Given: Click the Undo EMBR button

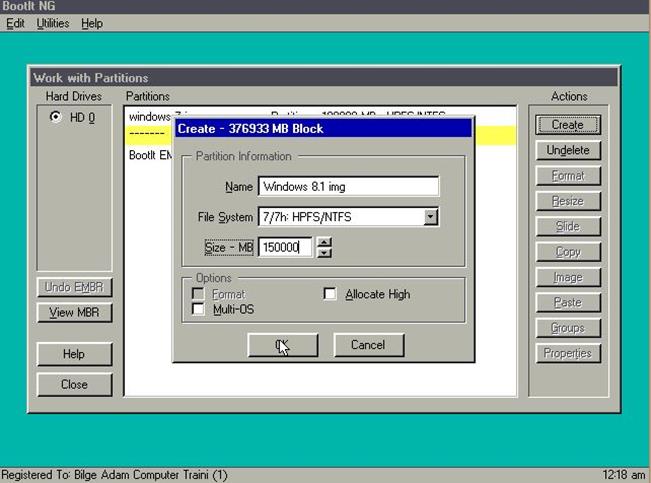Looking at the screenshot, I should [74, 287].
